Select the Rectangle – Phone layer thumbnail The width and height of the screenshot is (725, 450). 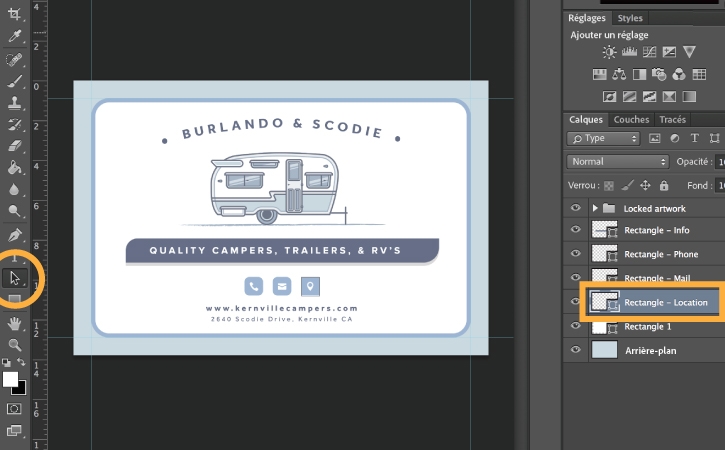[x=605, y=254]
